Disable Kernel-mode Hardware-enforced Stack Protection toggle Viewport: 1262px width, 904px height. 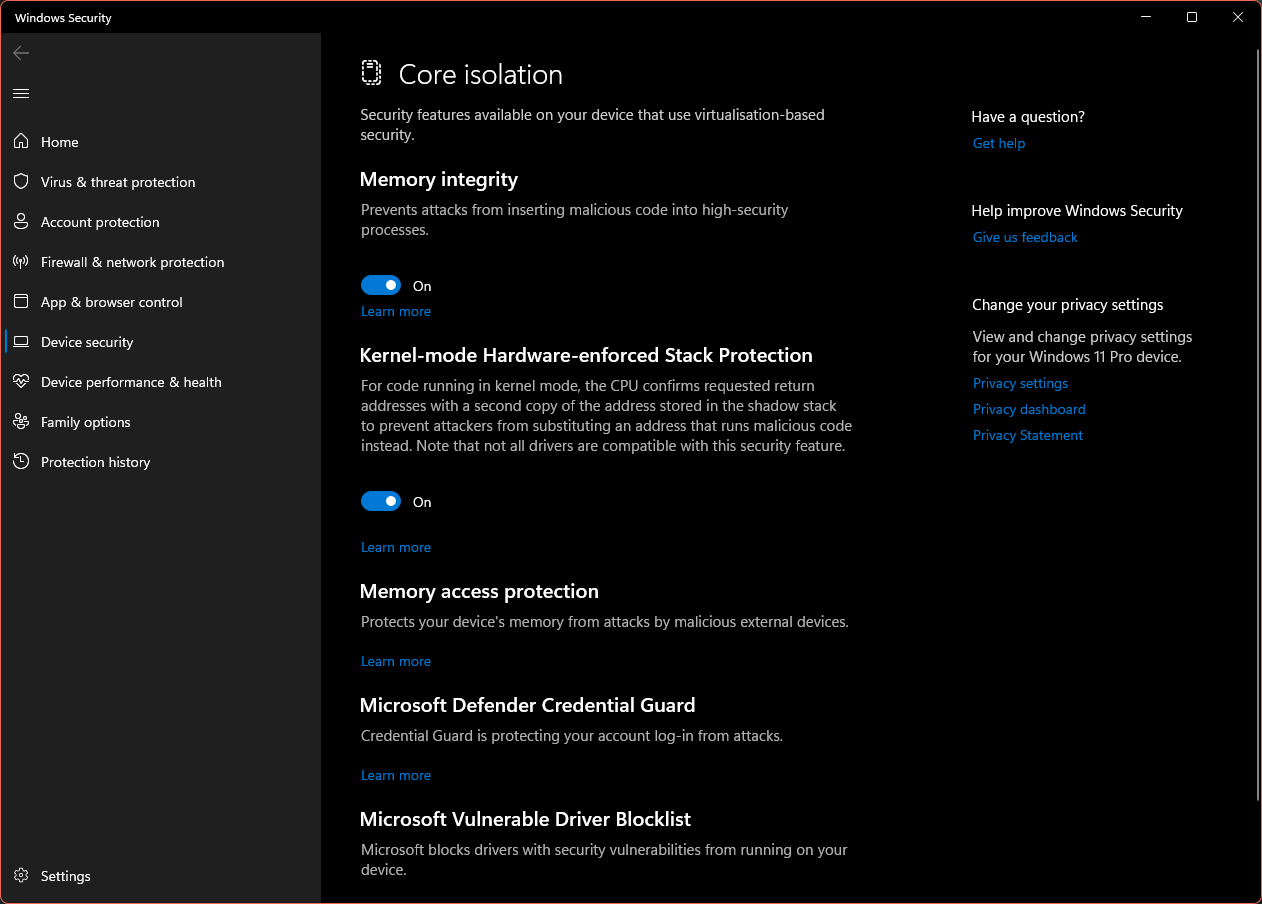(381, 502)
